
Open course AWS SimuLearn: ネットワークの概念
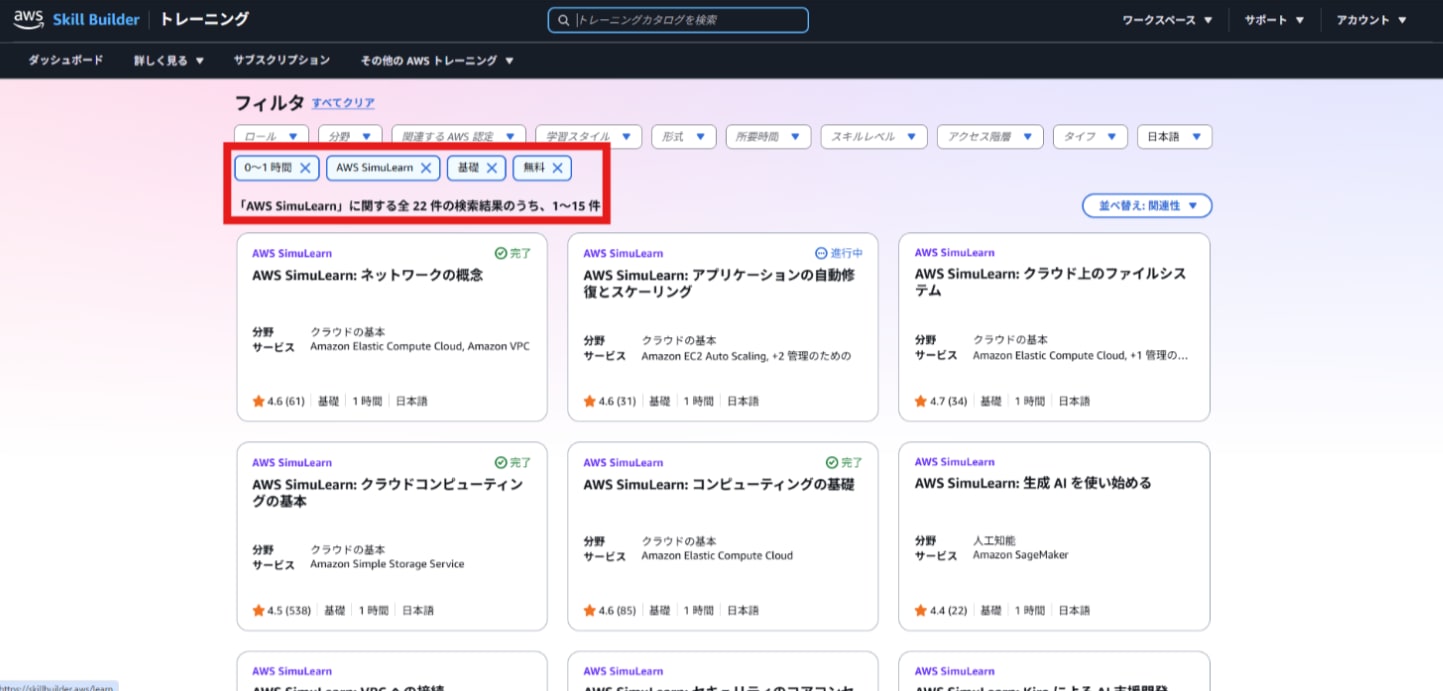click(x=368, y=275)
